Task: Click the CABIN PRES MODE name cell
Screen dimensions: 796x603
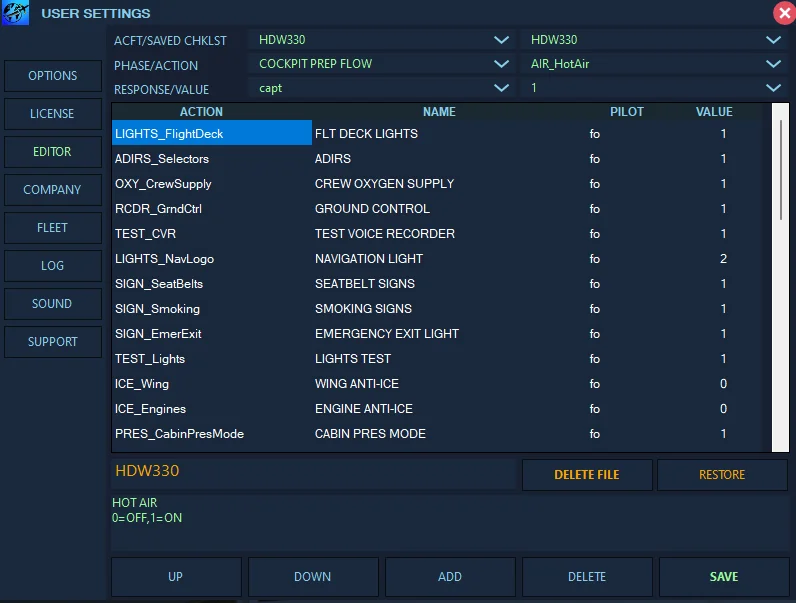Action: coord(370,433)
